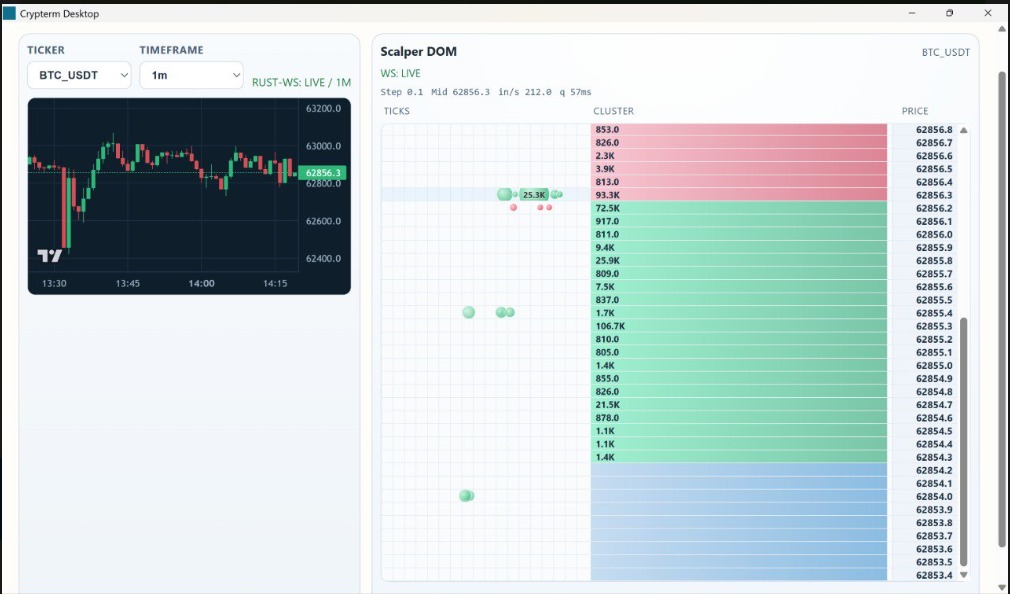Restore the Crypterm Desktop window size
Screen dimensions: 1010x594
click(949, 14)
